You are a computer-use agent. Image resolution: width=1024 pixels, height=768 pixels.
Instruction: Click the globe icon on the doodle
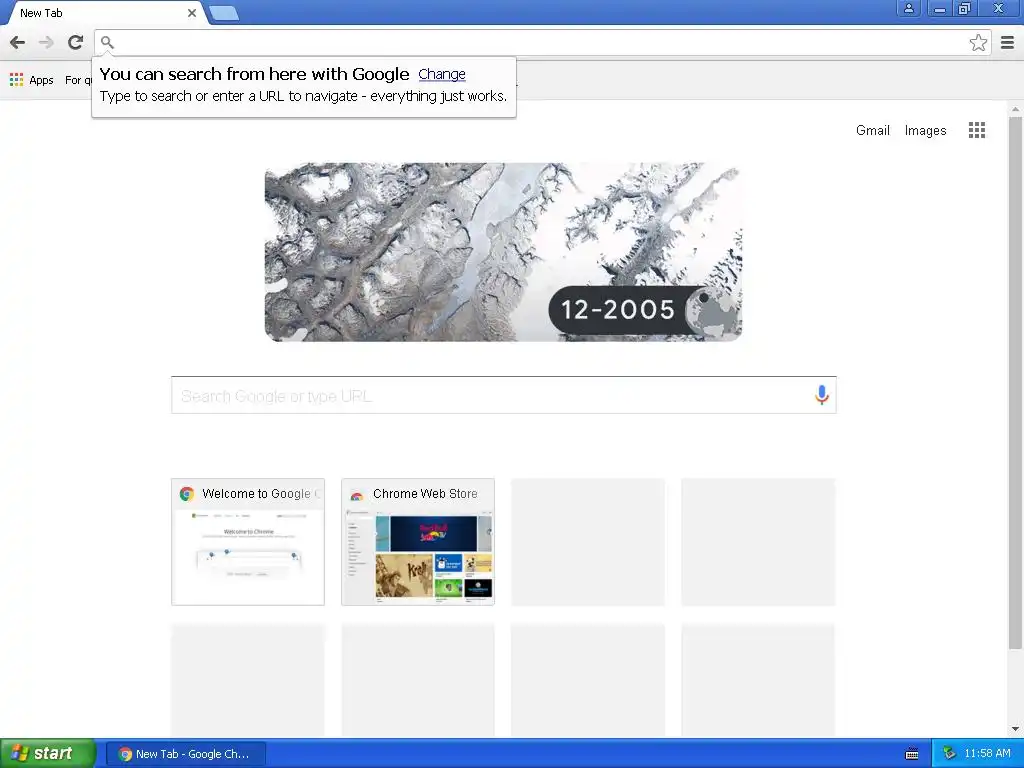tap(712, 310)
